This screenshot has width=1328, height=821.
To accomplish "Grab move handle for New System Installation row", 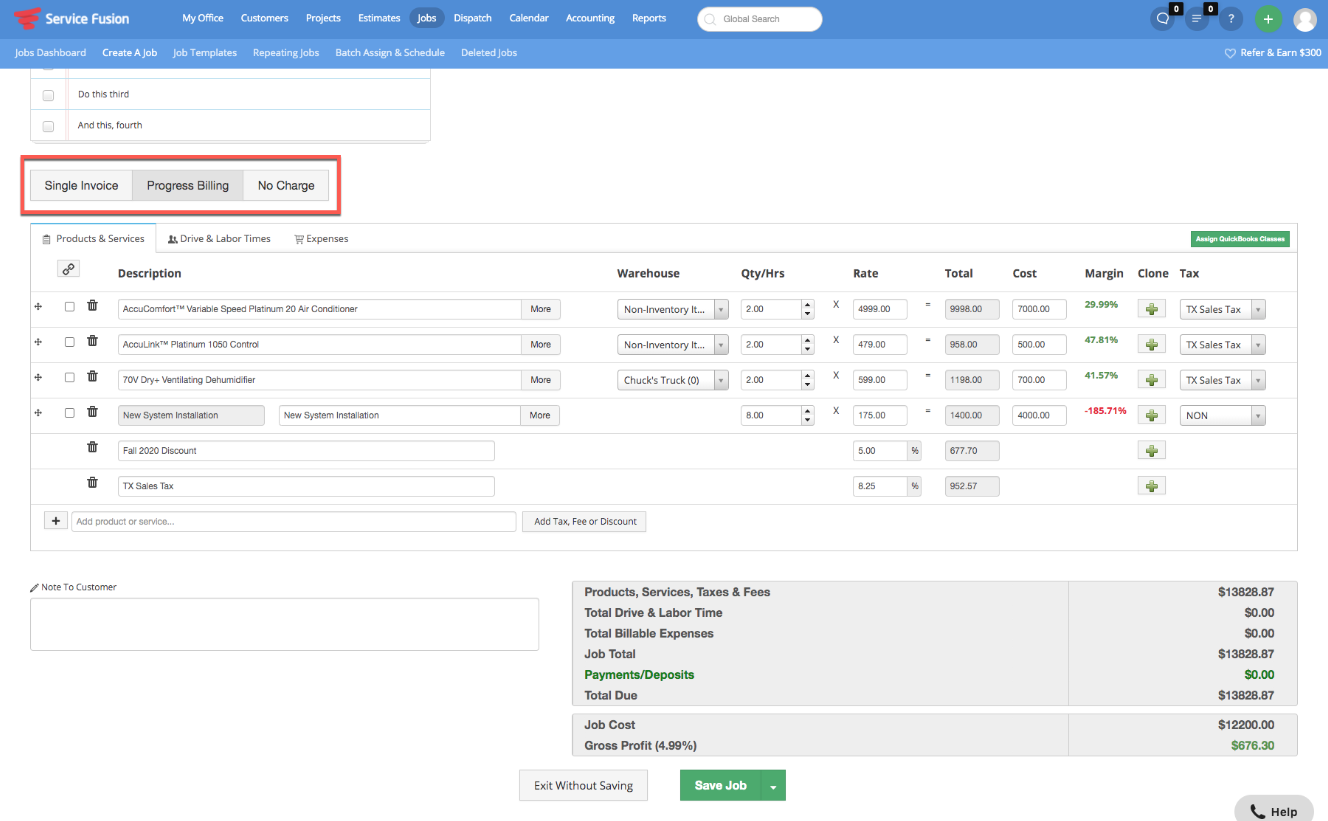I will pos(38,412).
